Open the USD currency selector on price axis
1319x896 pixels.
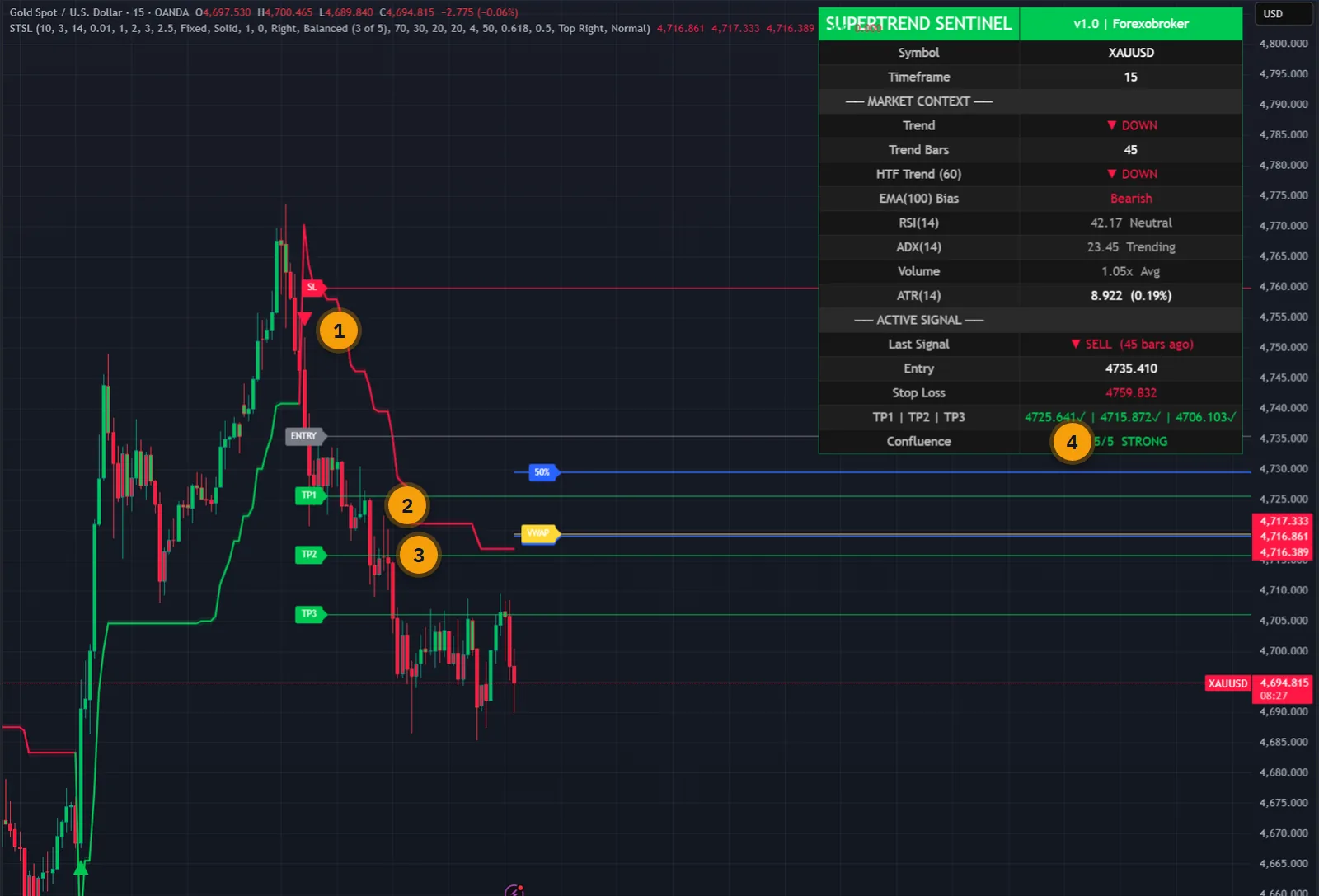click(1283, 14)
